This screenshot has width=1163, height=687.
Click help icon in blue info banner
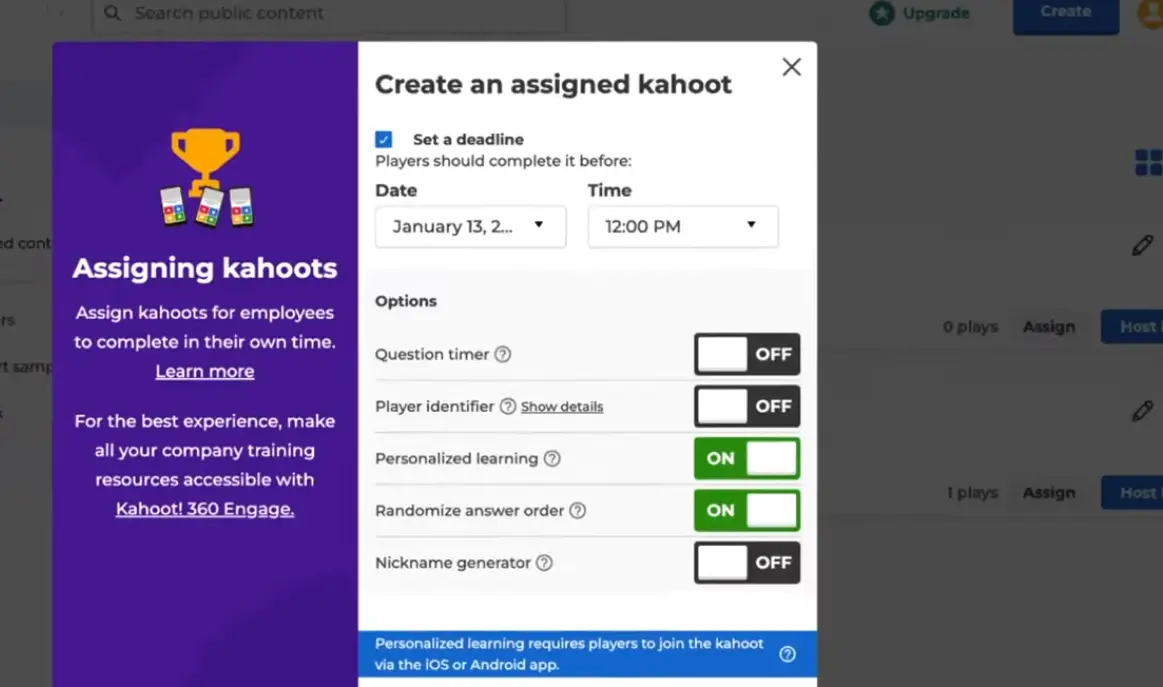[787, 654]
